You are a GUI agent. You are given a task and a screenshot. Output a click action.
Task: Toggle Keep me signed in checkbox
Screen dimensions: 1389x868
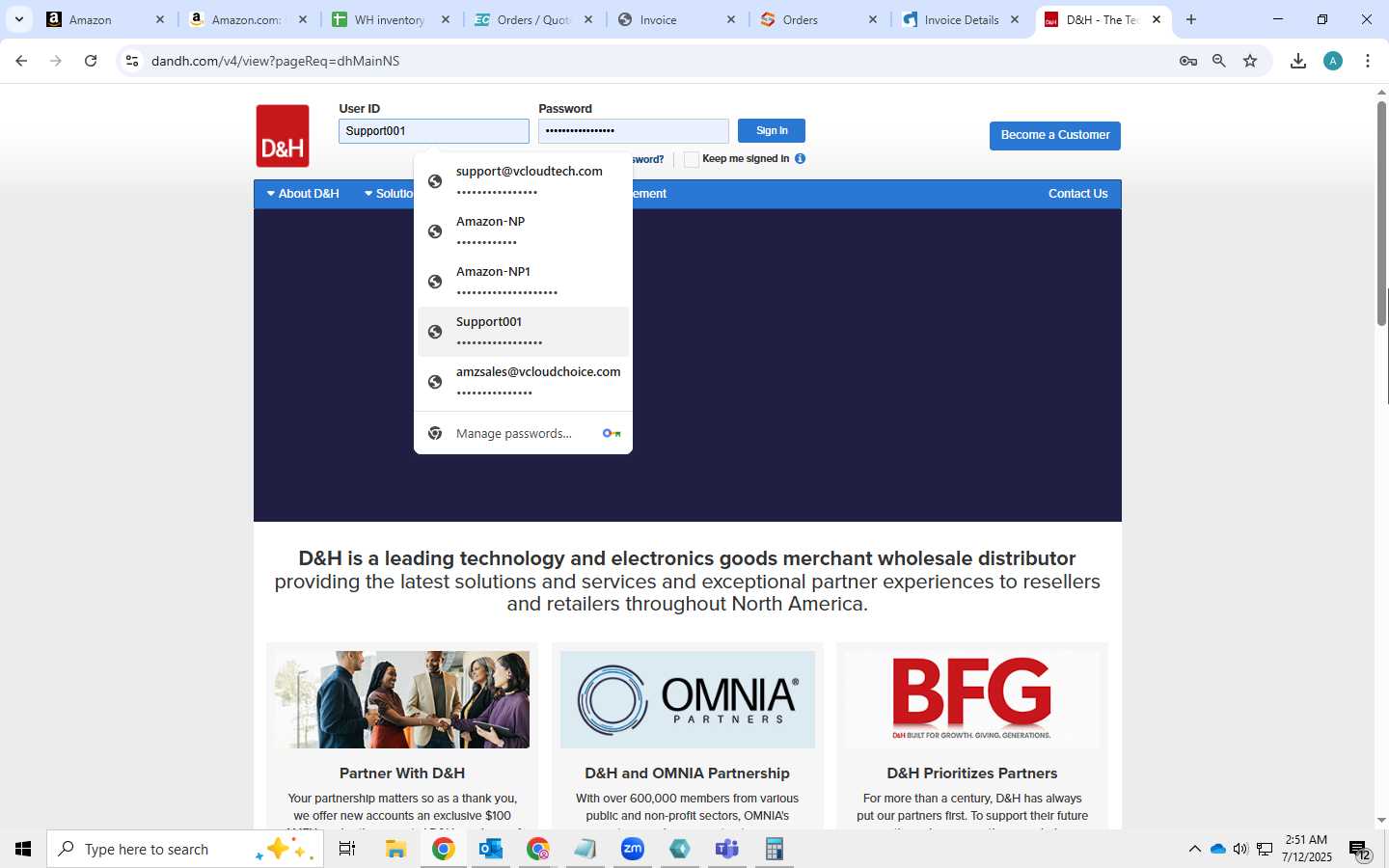tap(692, 159)
